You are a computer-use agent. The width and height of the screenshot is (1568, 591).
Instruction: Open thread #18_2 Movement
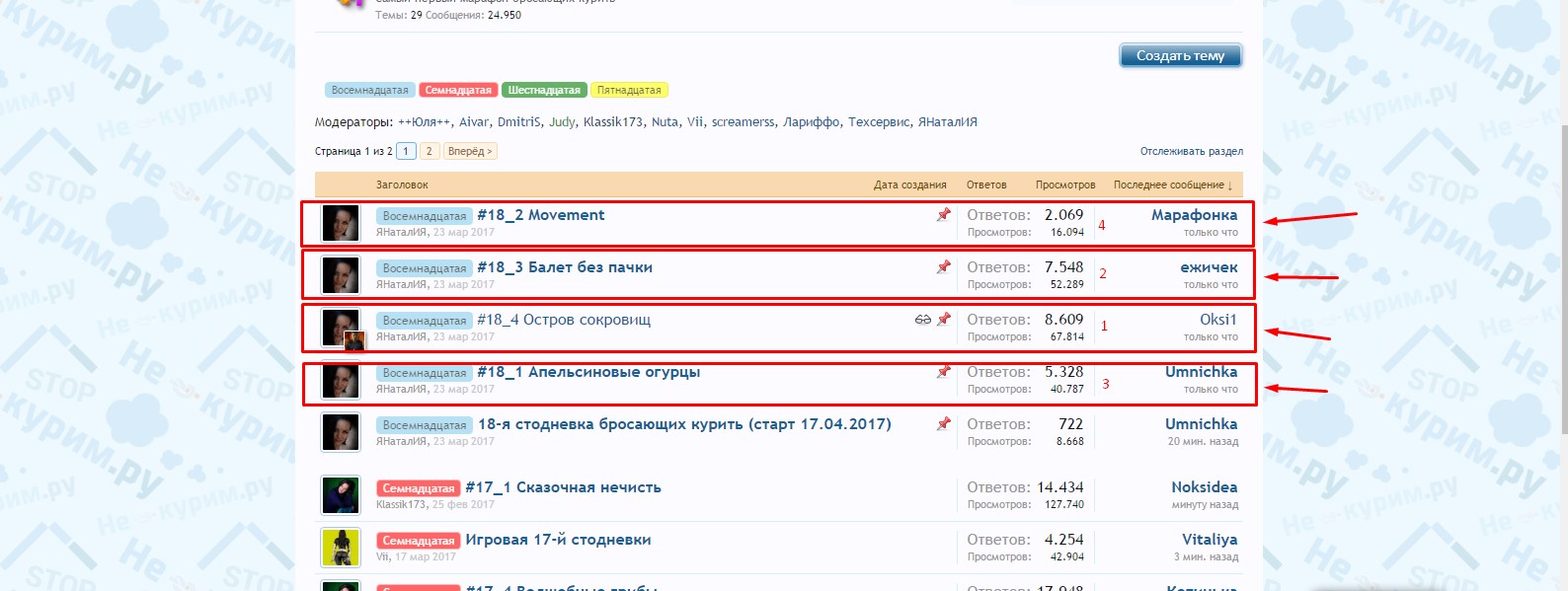click(540, 215)
